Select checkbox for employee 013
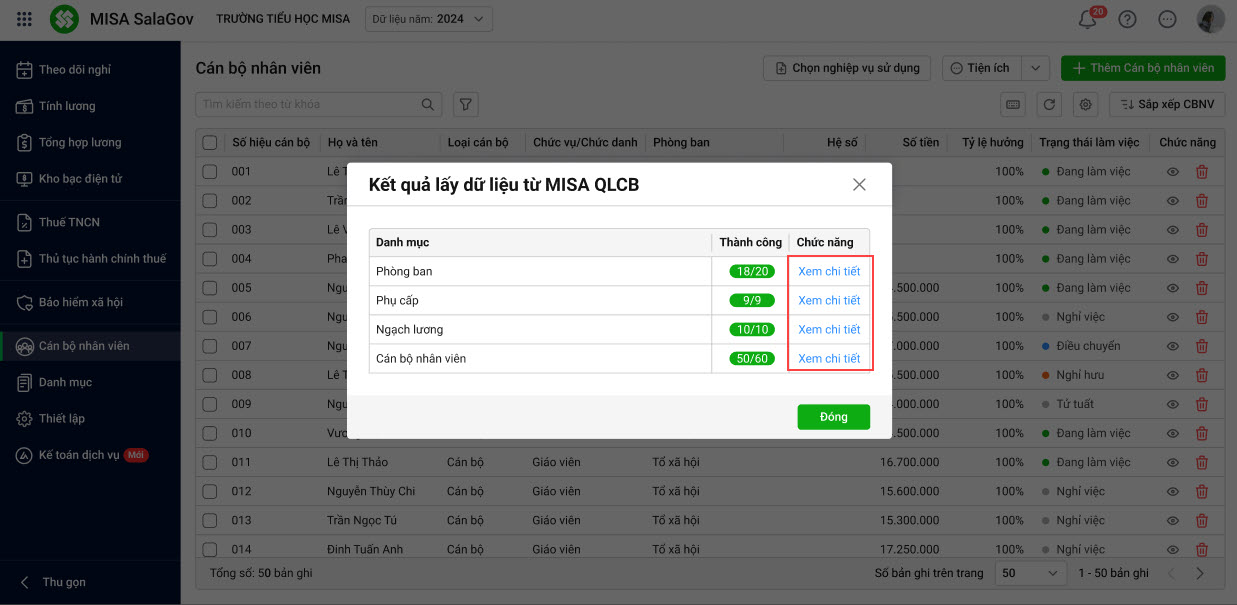Viewport: 1237px width, 605px height. [x=209, y=520]
